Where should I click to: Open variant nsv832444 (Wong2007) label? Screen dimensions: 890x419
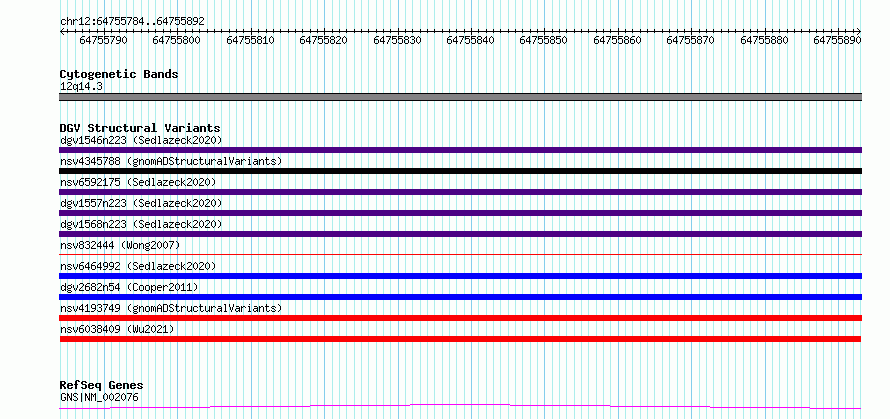[x=120, y=245]
